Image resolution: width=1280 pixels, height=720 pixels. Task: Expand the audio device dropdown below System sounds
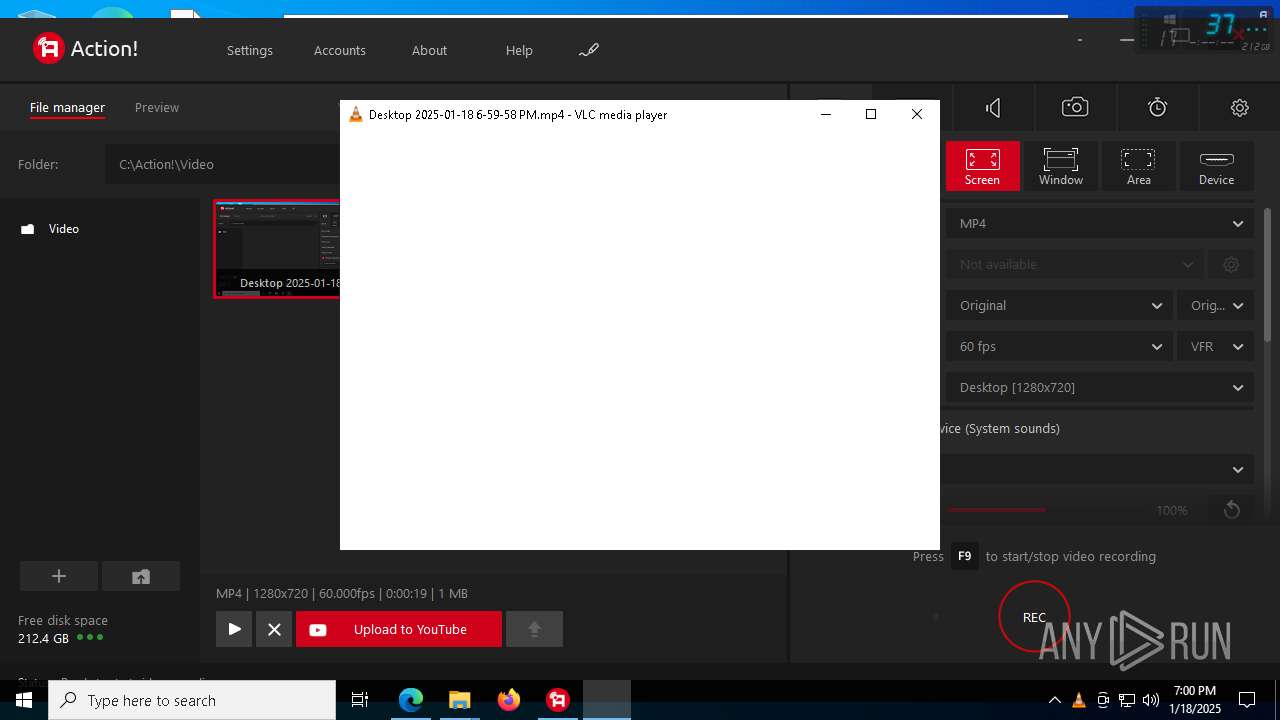(1099, 469)
